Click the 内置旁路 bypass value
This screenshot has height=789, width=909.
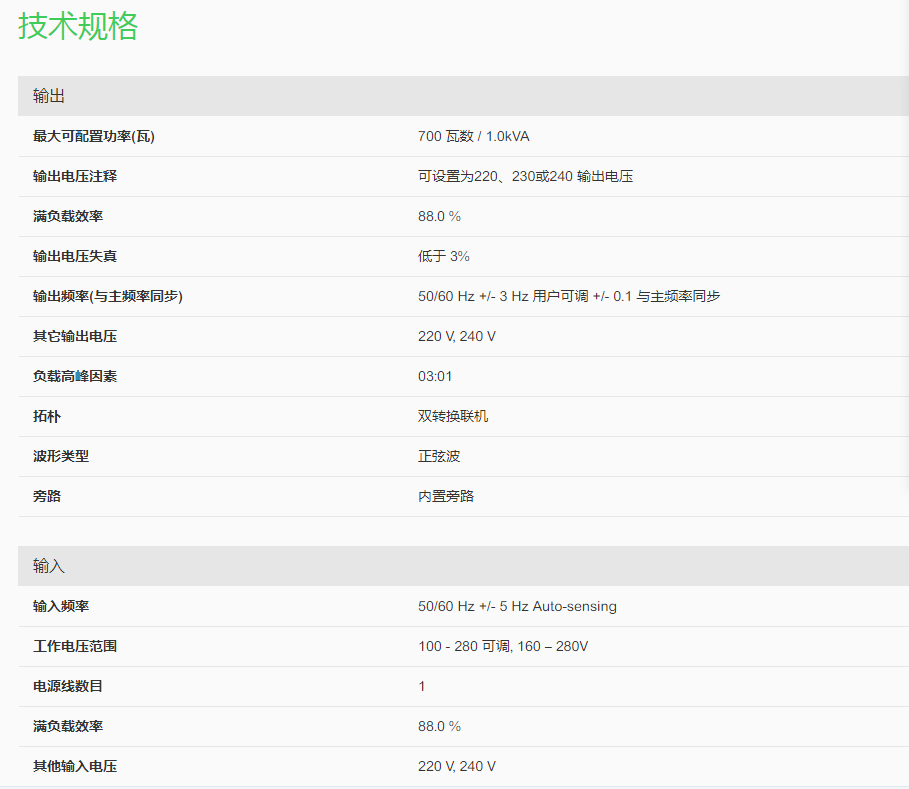click(446, 496)
